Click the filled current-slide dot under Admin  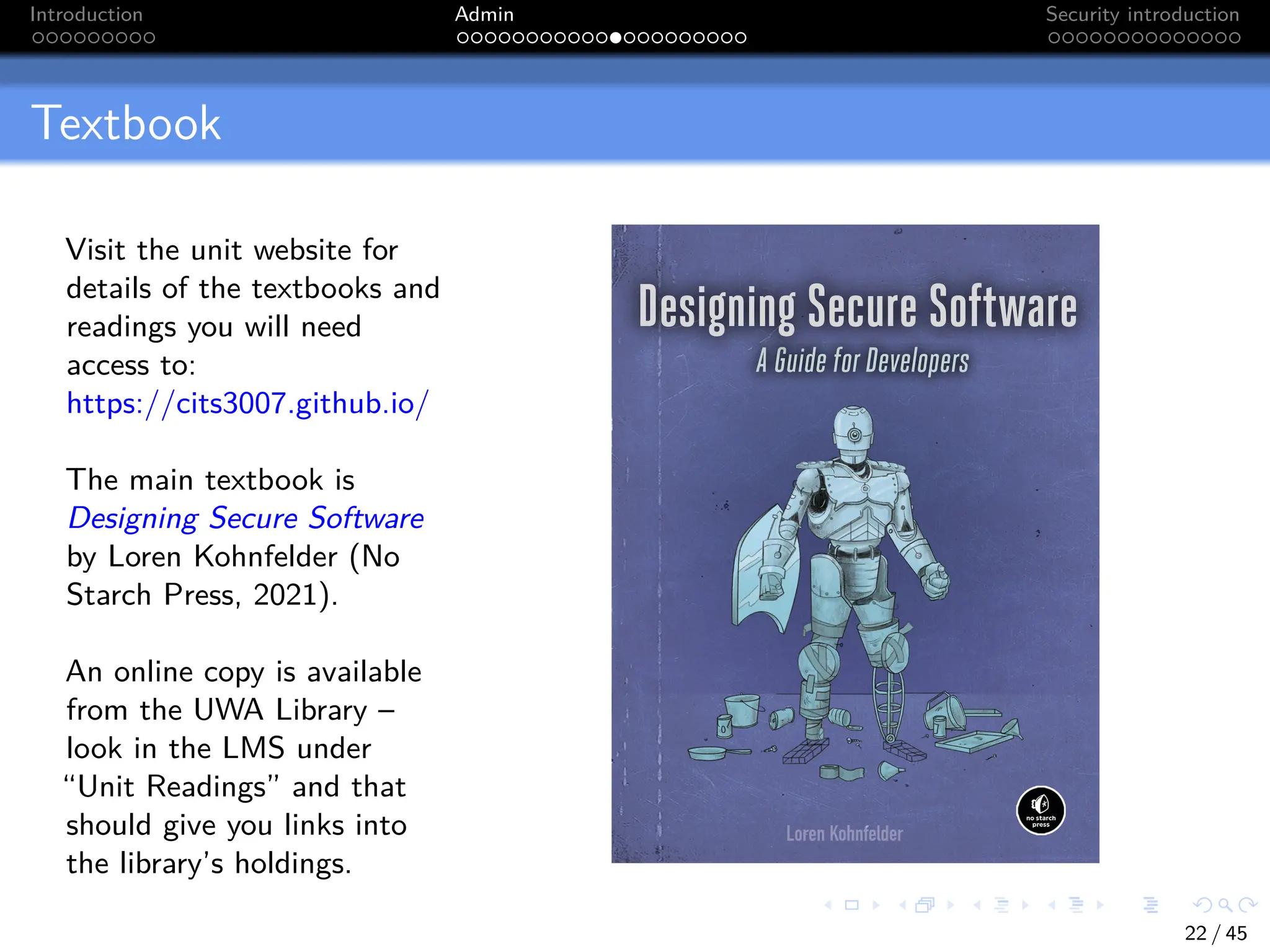click(616, 38)
